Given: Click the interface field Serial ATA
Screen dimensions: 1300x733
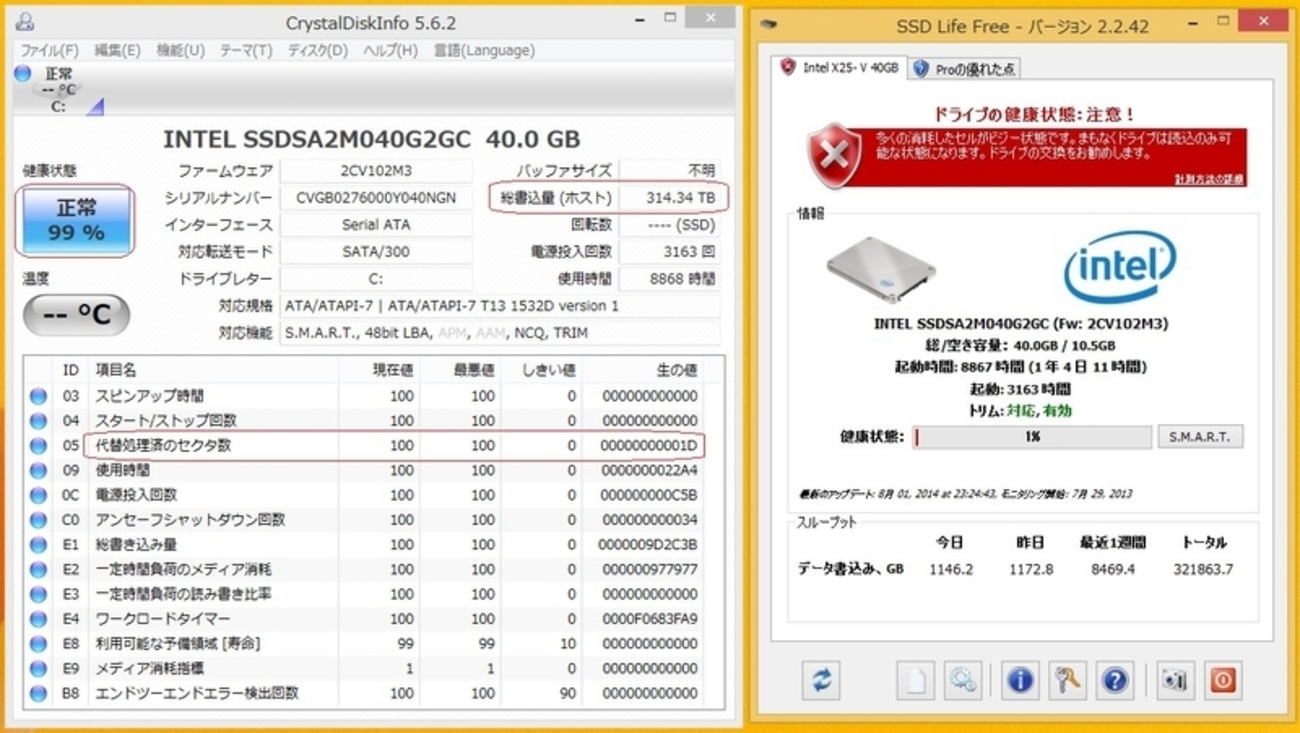Looking at the screenshot, I should point(376,225).
